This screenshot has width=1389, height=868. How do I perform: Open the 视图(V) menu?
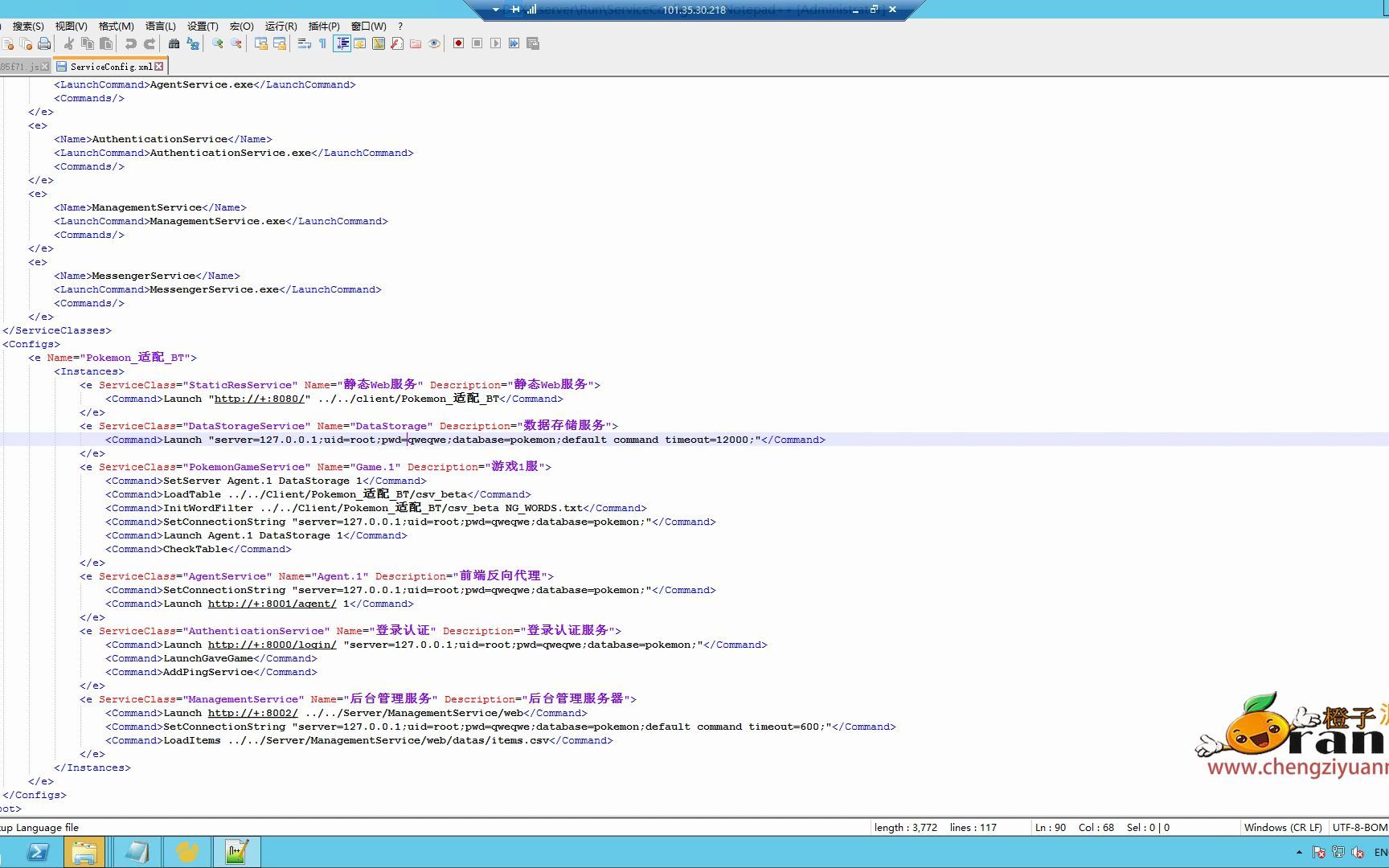click(71, 27)
